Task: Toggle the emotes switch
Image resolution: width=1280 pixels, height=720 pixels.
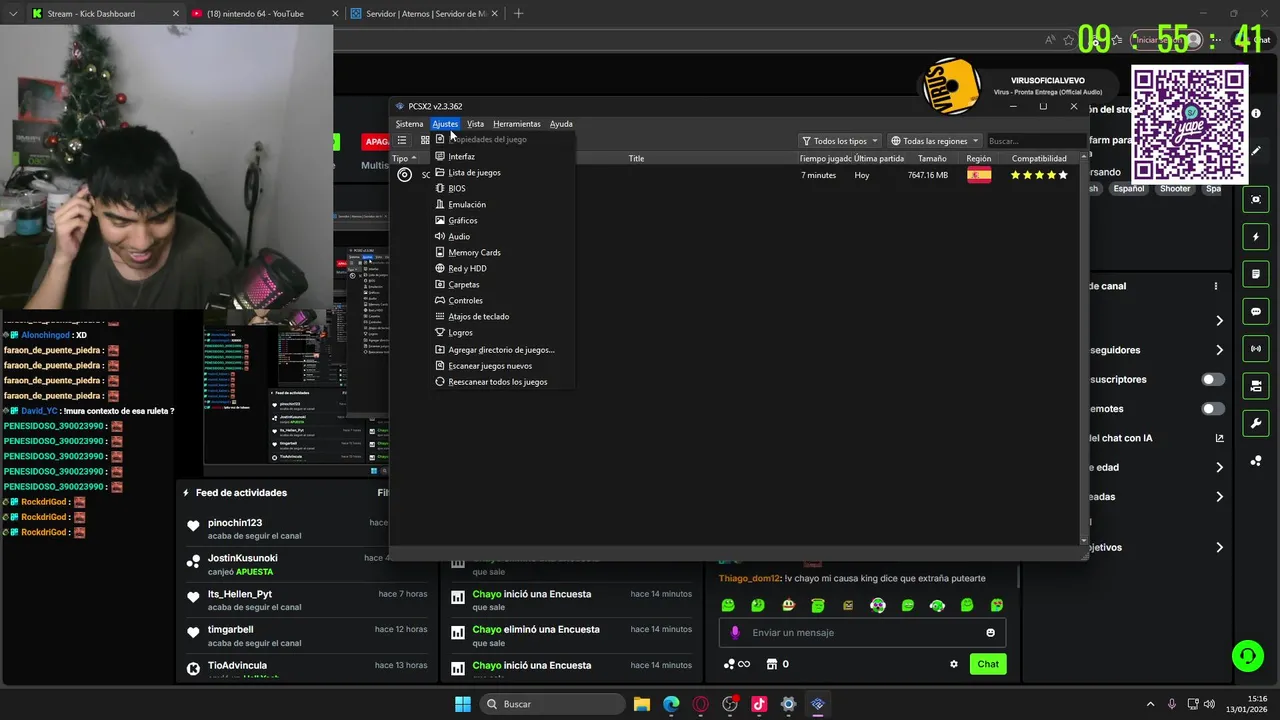Action: pyautogui.click(x=1213, y=409)
